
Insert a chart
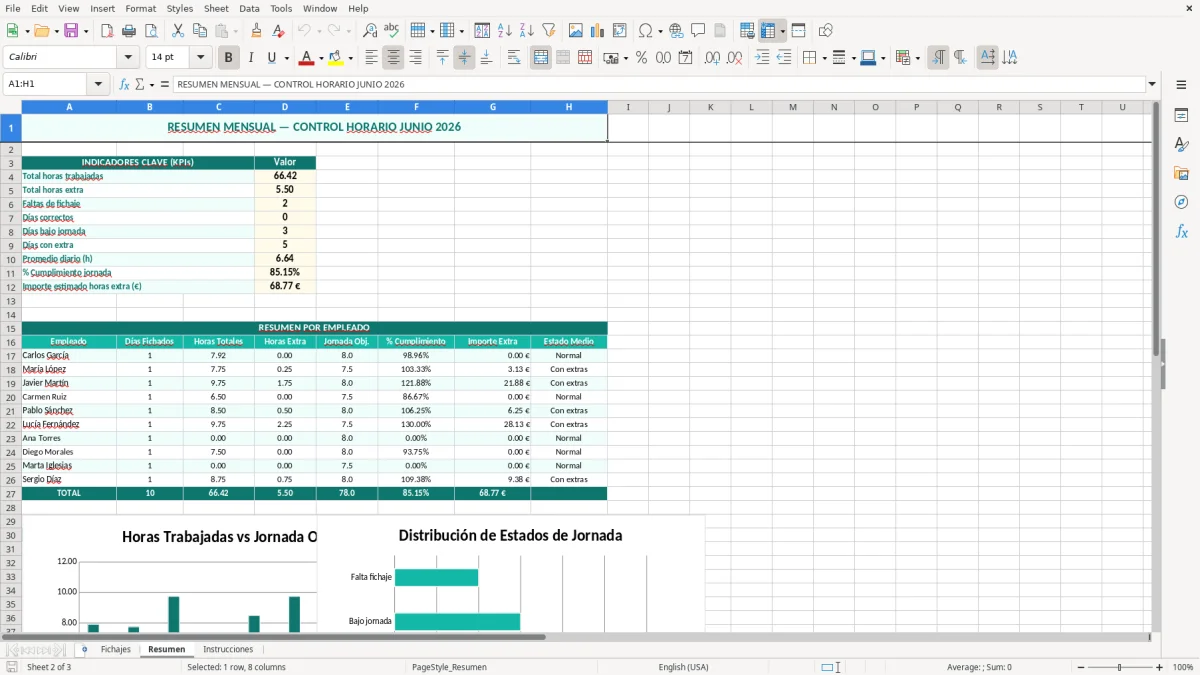[598, 31]
